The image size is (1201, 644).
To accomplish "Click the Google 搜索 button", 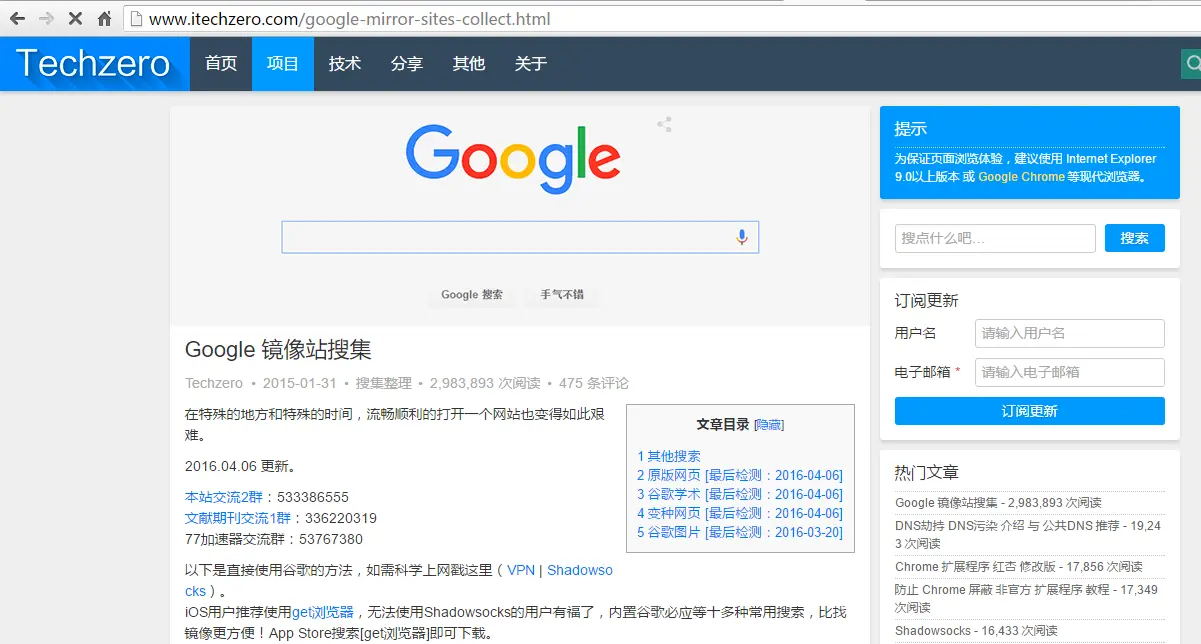I will pyautogui.click(x=472, y=295).
